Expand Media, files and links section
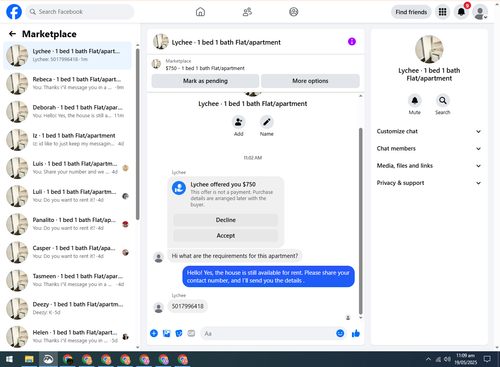Image resolution: width=500 pixels, height=367 pixels. (x=429, y=166)
